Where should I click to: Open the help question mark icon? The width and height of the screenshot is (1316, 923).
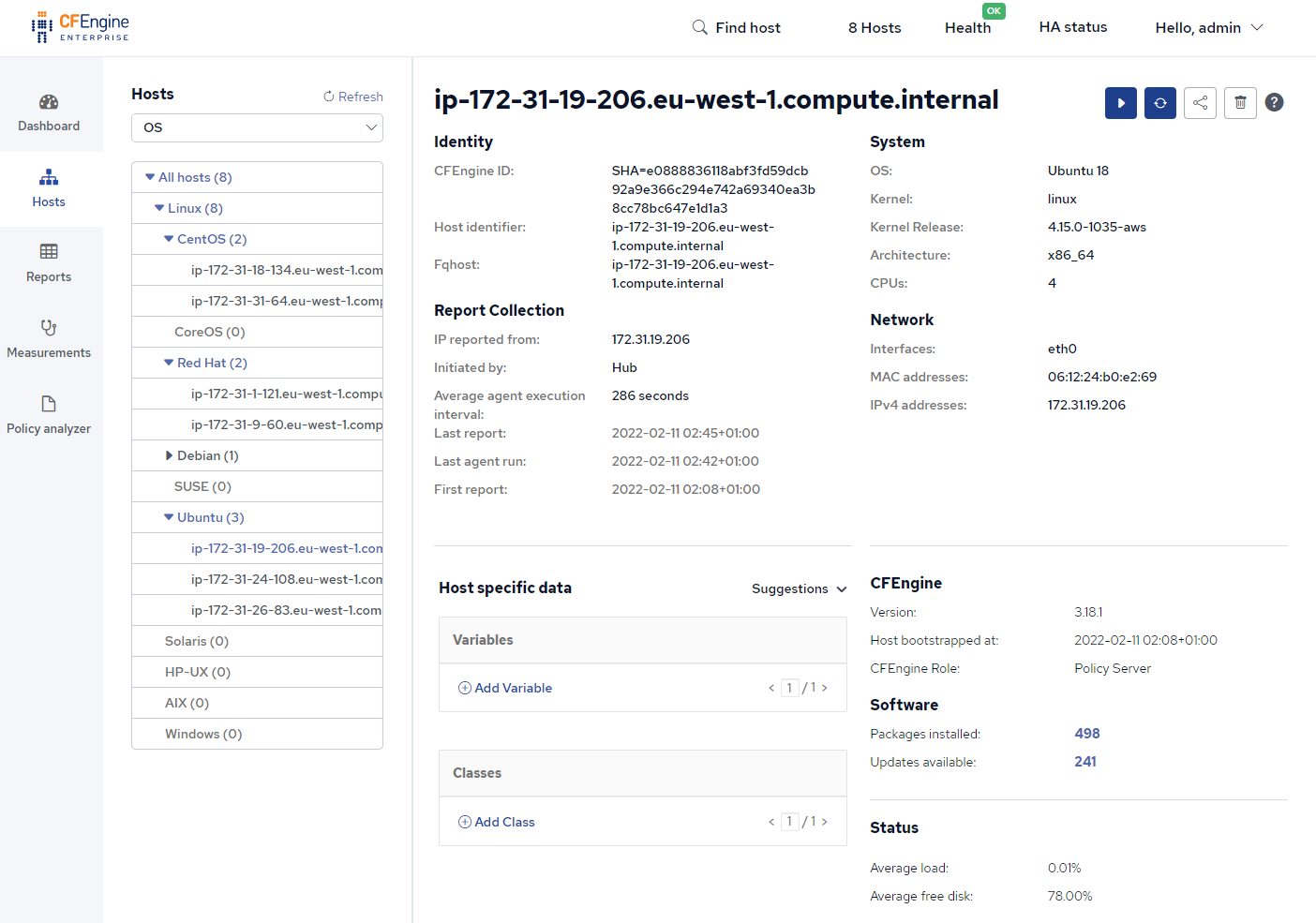[x=1274, y=103]
